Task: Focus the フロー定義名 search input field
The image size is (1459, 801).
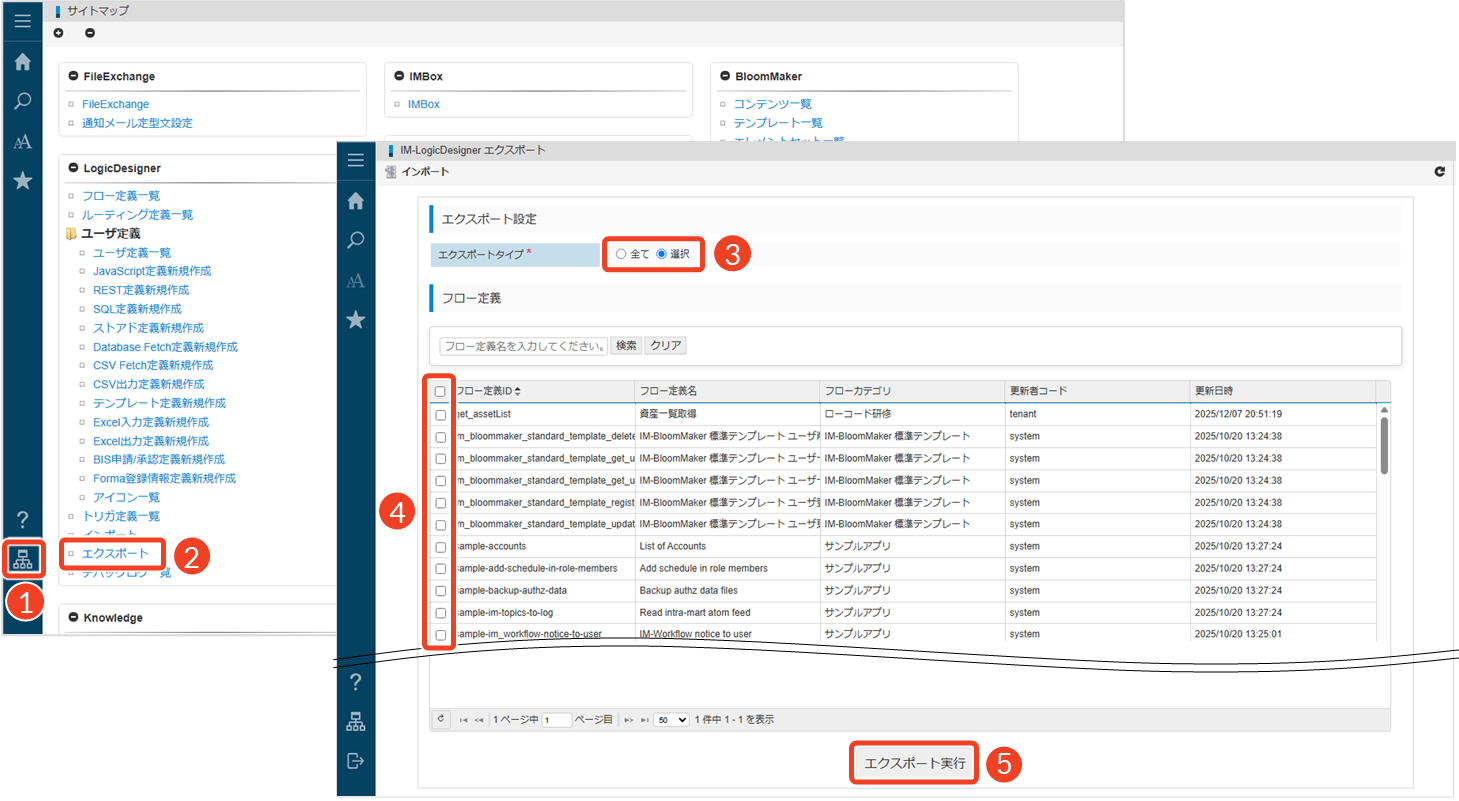Action: [523, 346]
